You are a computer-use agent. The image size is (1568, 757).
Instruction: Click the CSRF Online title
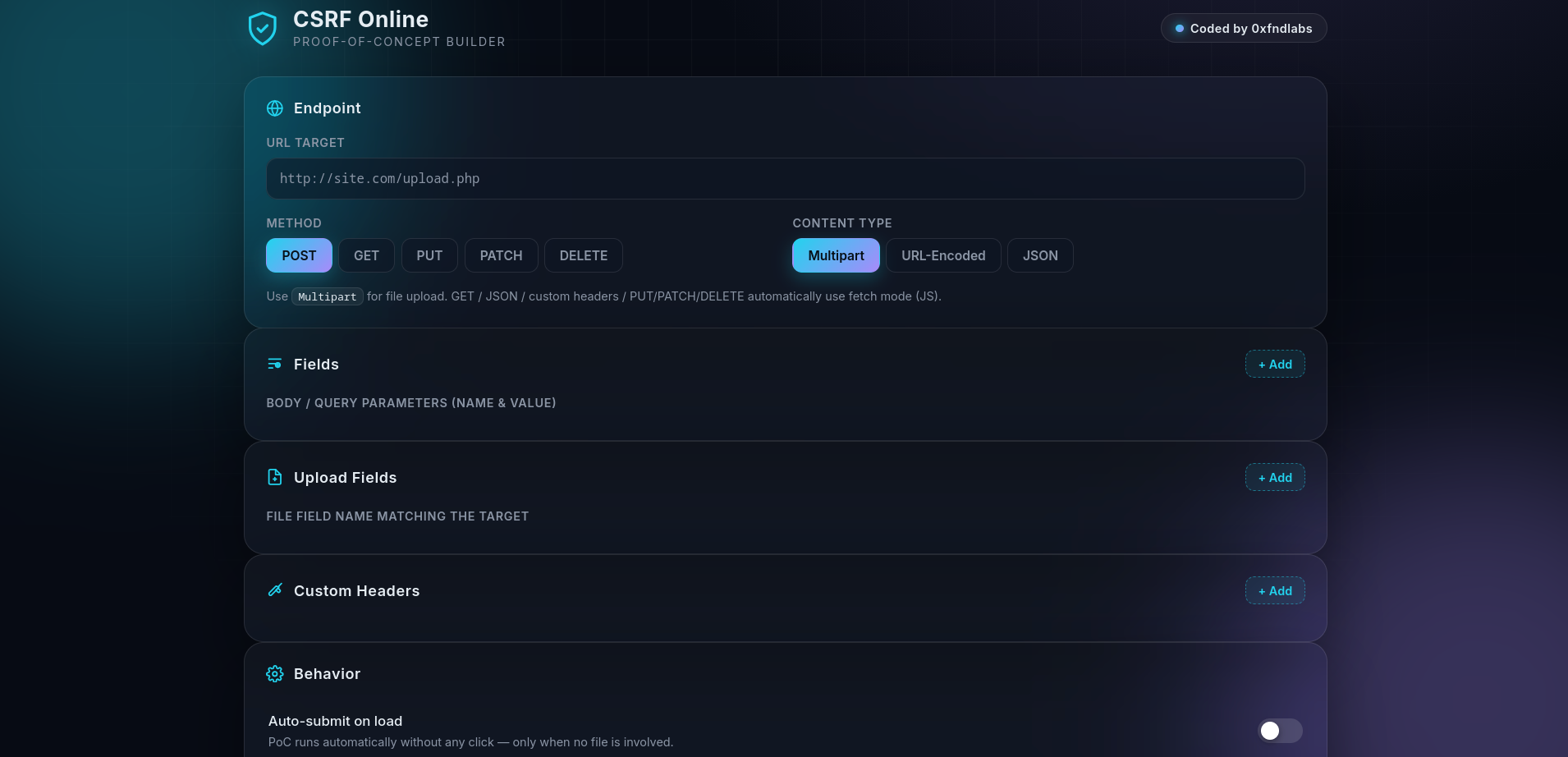pyautogui.click(x=360, y=19)
